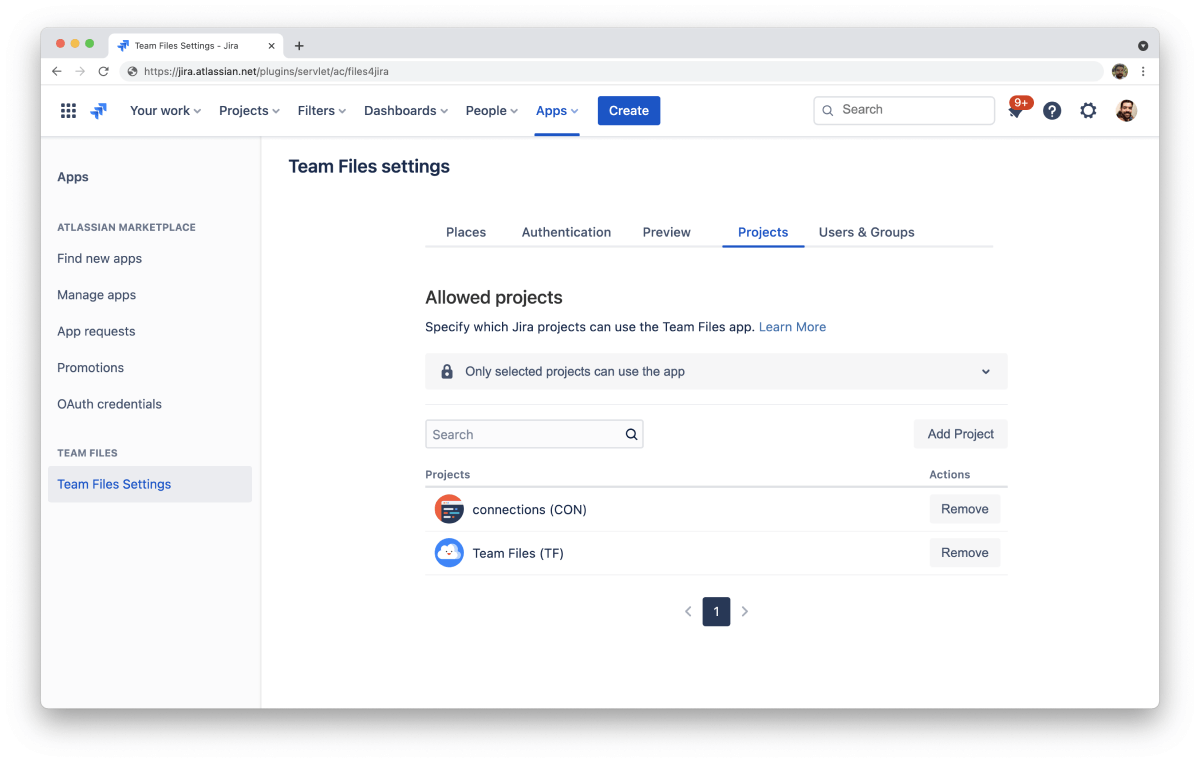Open the help question mark icon
The image size is (1200, 762).
1052,111
